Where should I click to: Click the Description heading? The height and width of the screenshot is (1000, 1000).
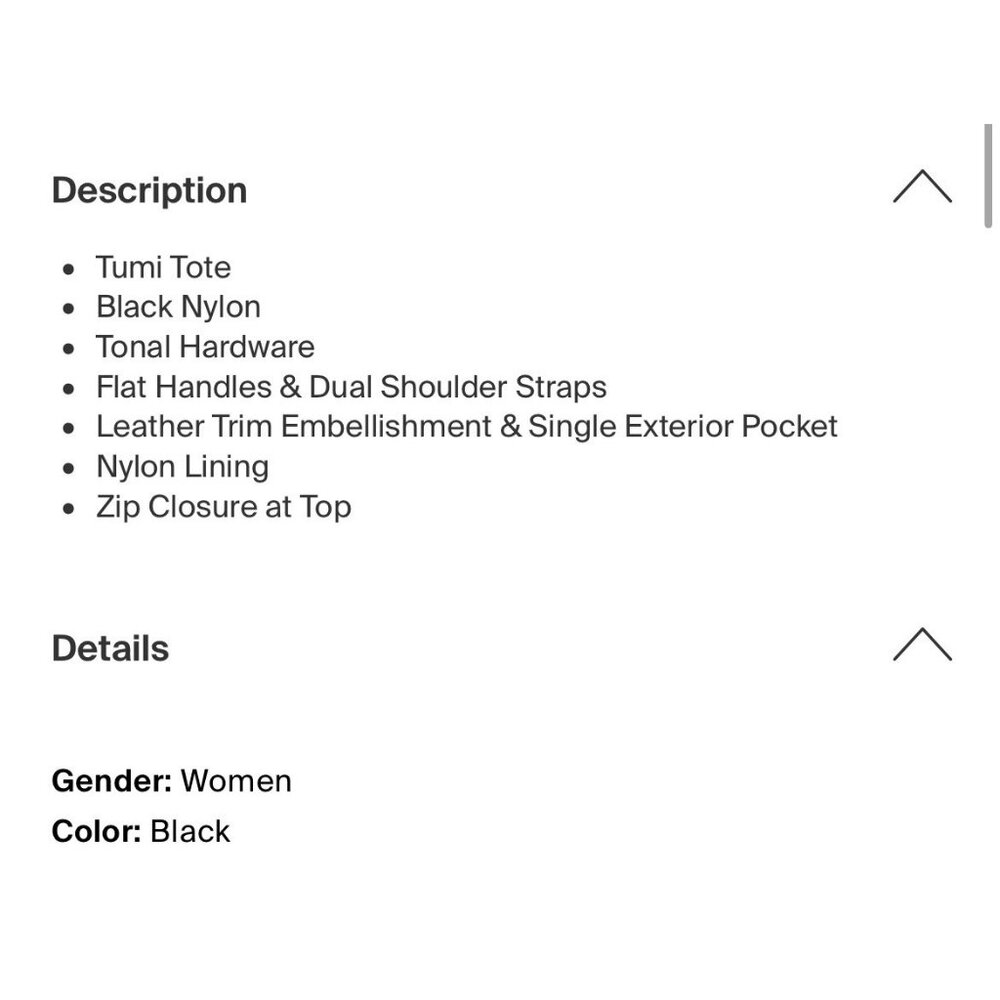149,190
